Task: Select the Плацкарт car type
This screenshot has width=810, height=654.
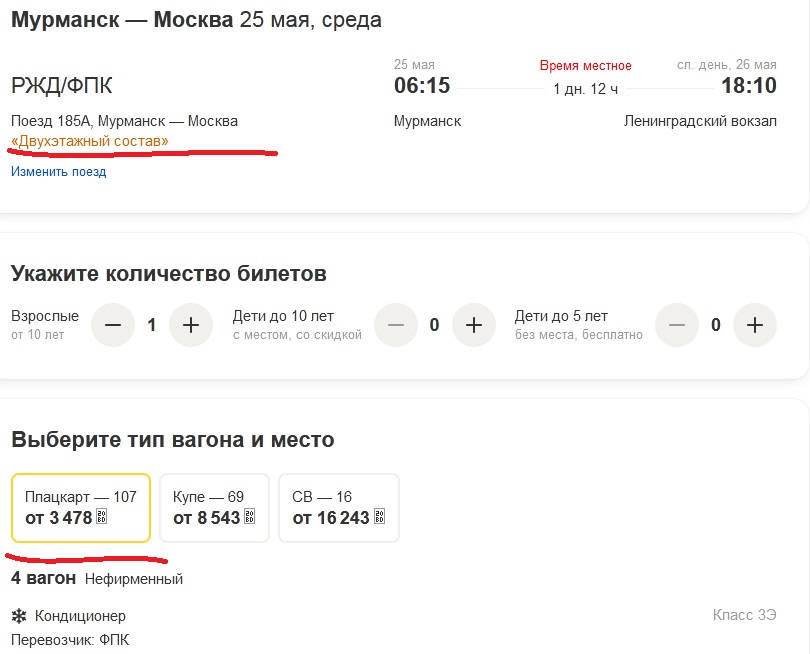Action: point(81,507)
